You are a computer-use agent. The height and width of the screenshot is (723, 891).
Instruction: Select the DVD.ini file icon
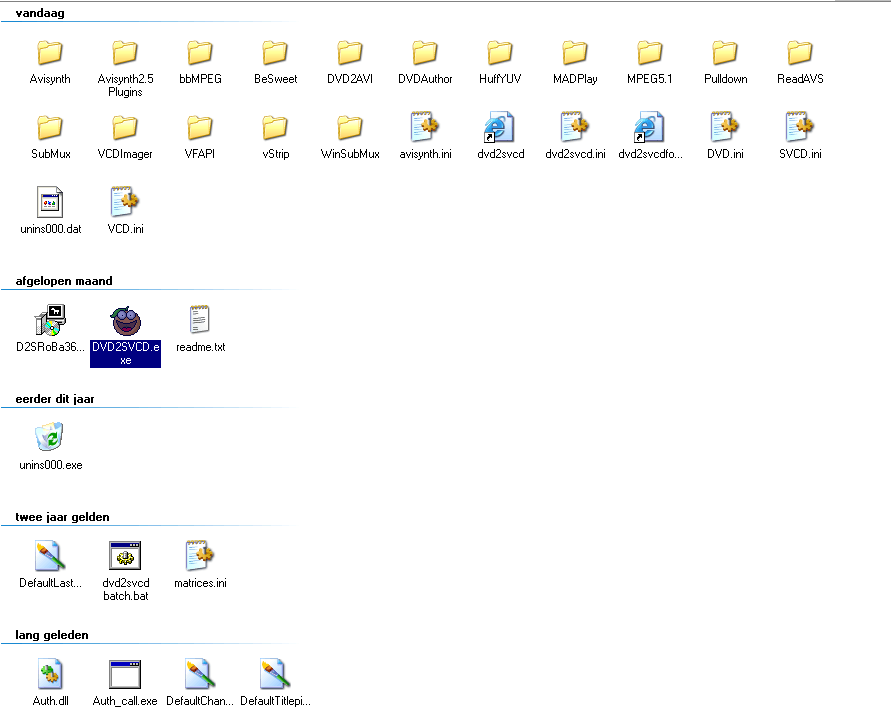point(725,127)
